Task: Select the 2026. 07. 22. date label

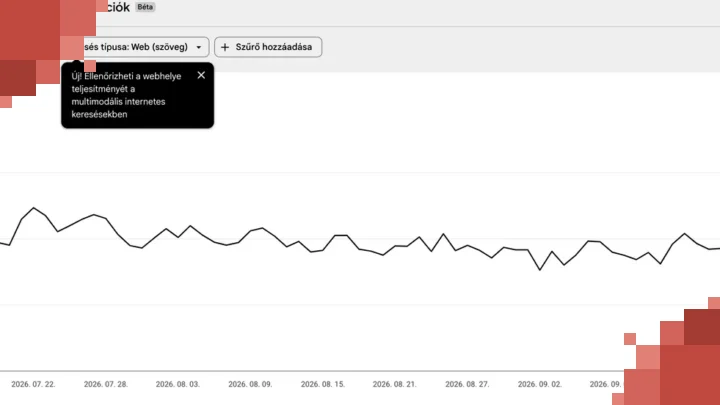Action: pos(33,384)
